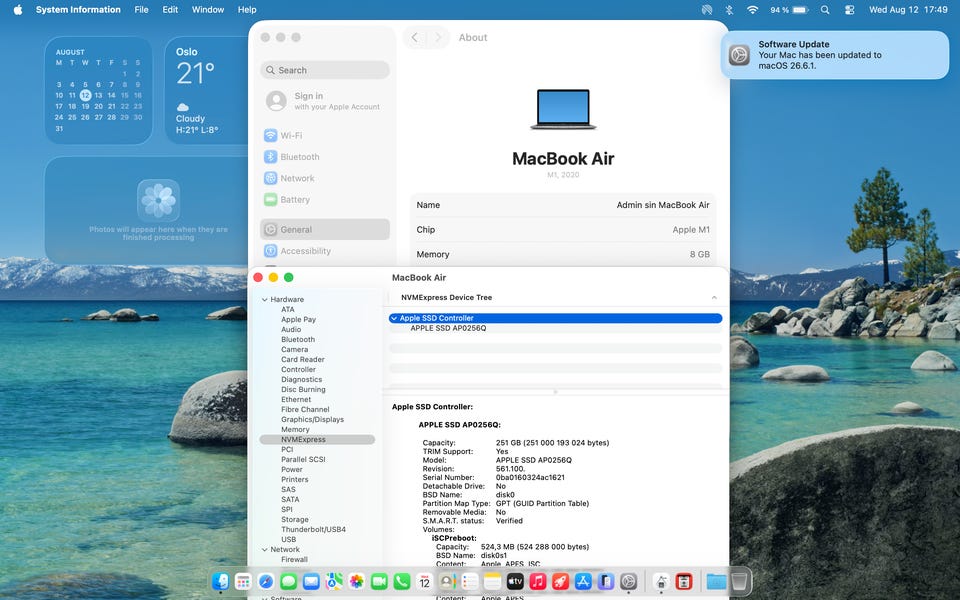Screen dimensions: 960x600
Task: Open the System Information app menu
Action: [78, 10]
